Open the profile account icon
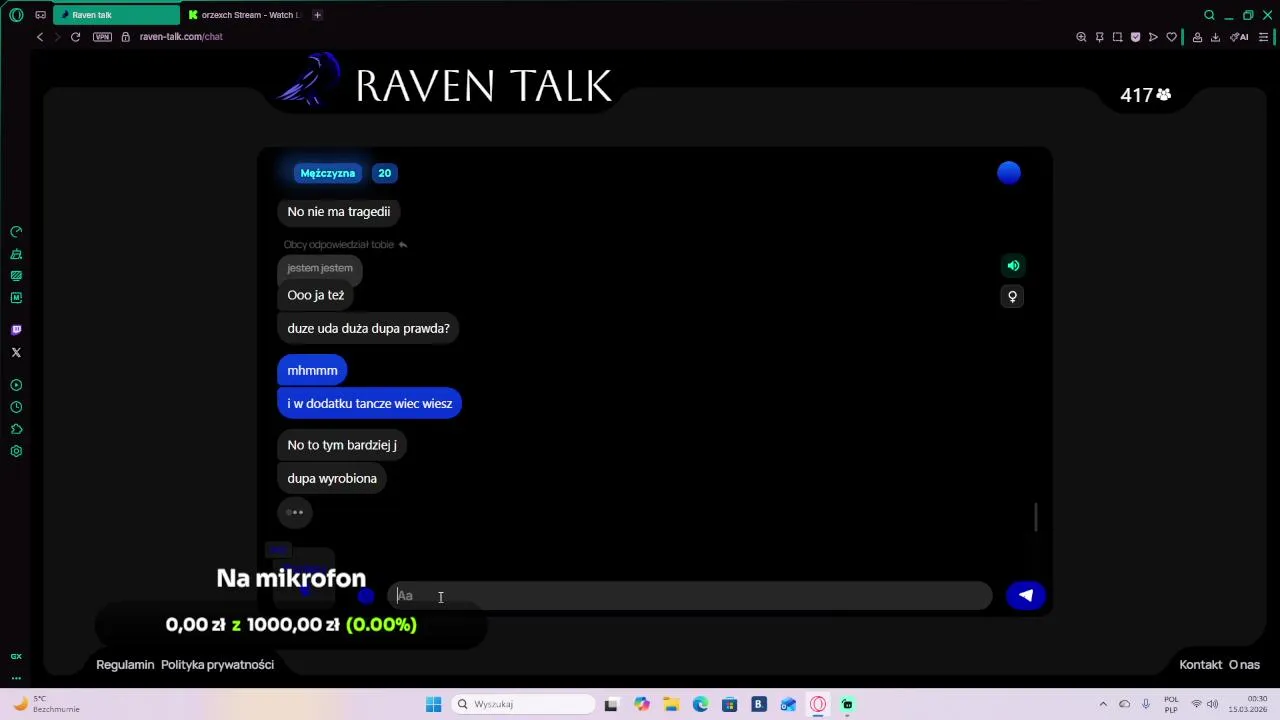 click(1197, 37)
